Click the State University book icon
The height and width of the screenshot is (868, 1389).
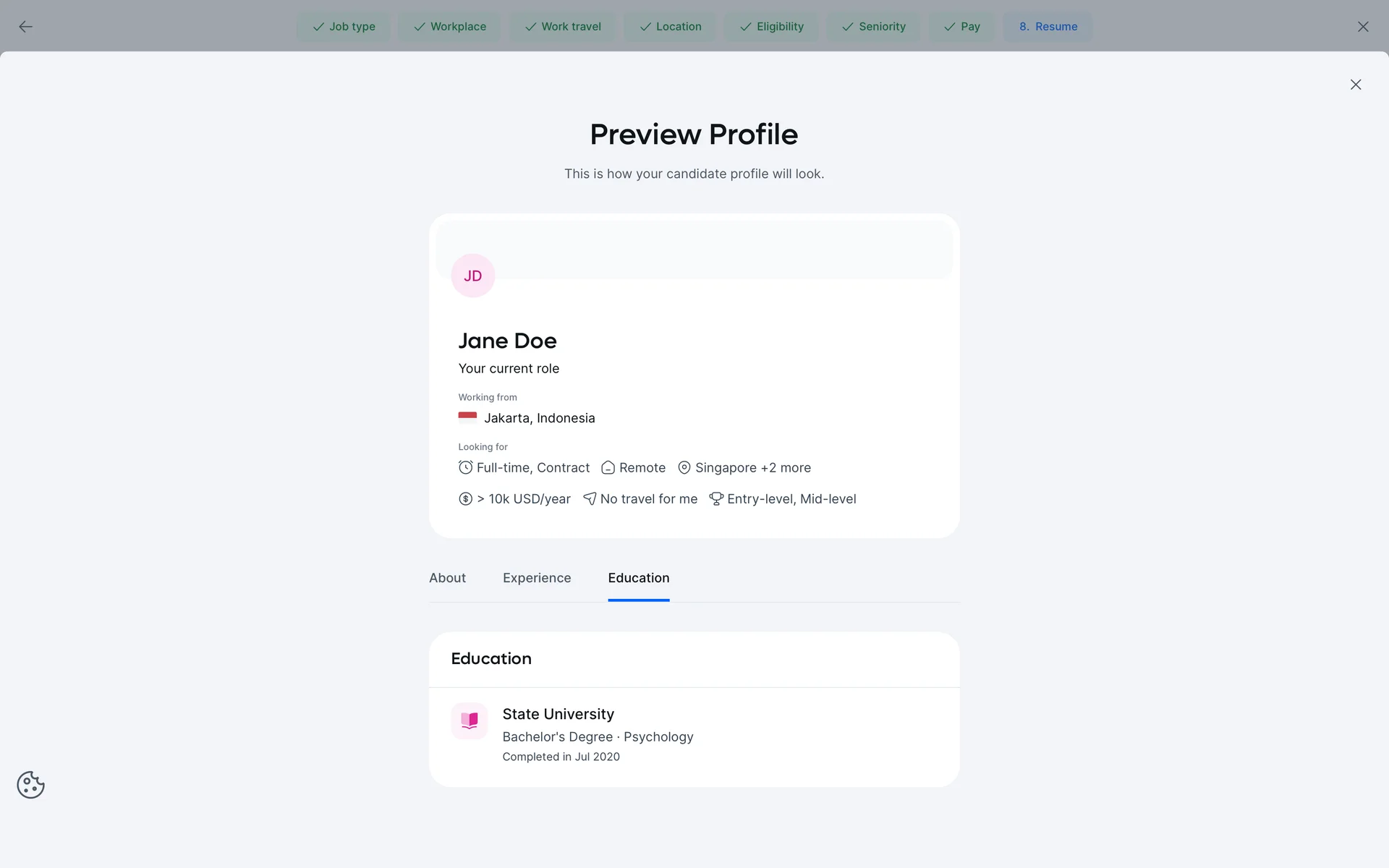click(470, 720)
